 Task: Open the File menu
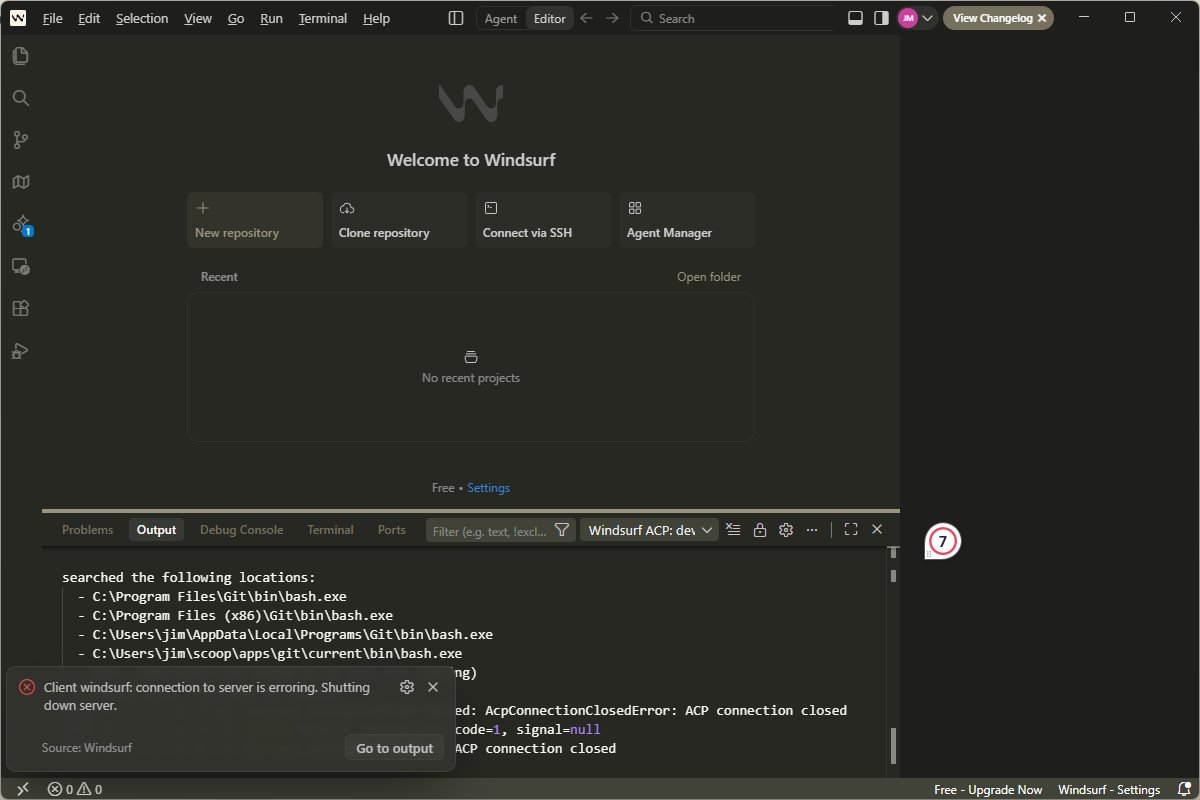(53, 18)
